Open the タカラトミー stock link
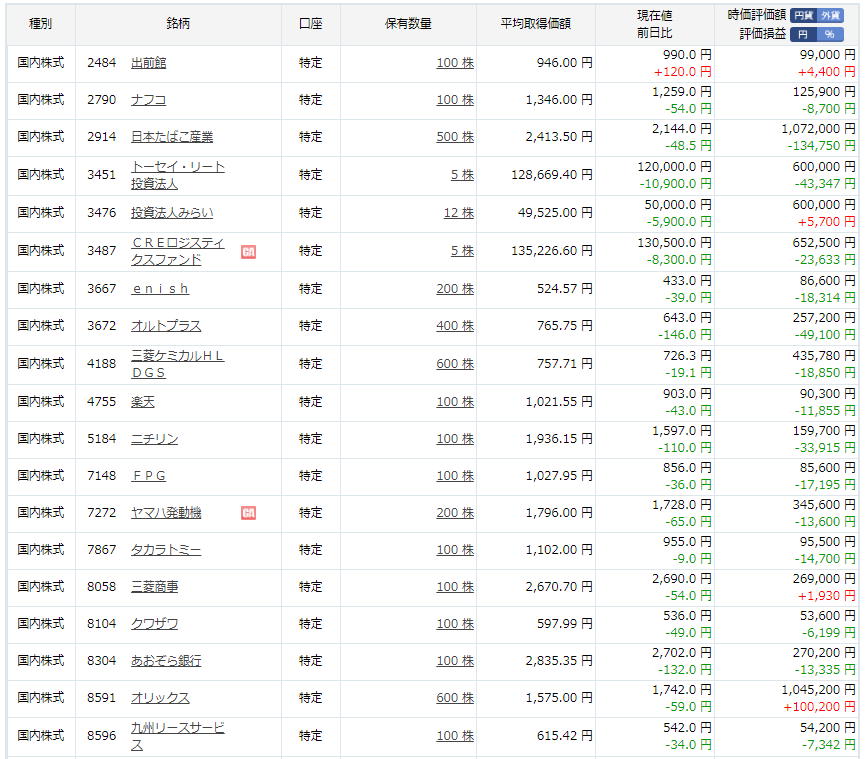This screenshot has height=759, width=867. (x=166, y=550)
